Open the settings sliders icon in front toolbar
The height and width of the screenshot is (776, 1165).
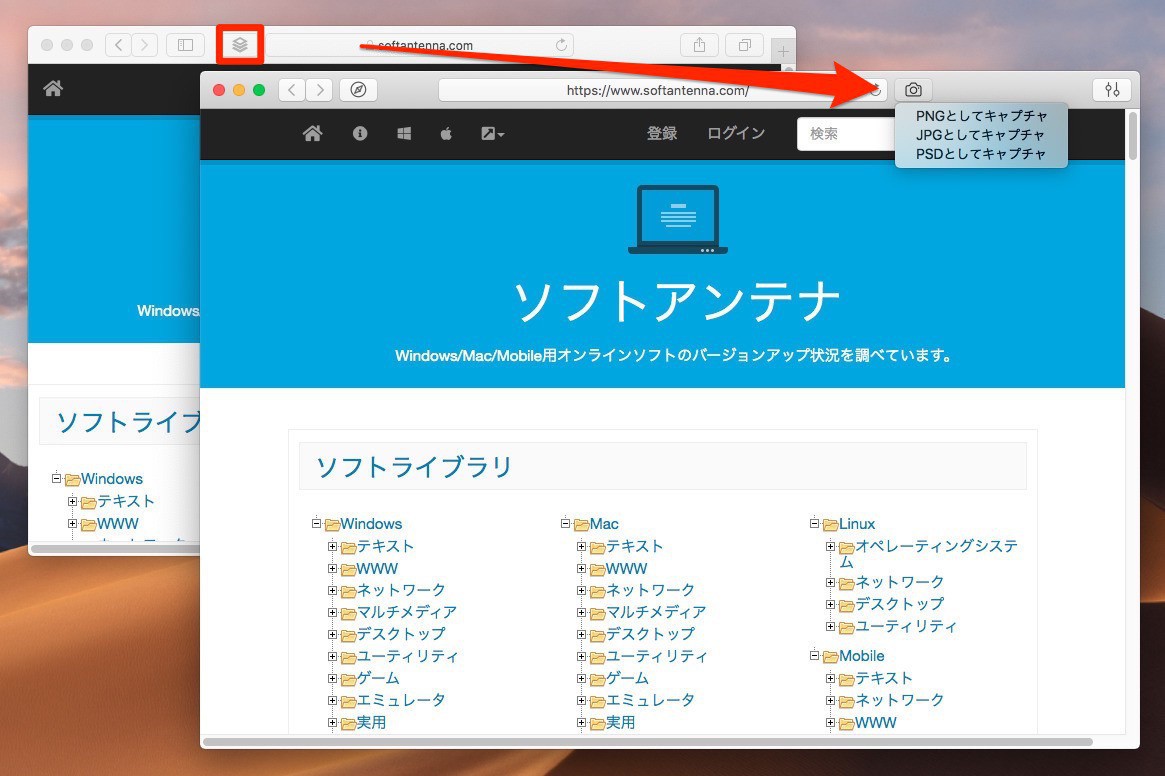coord(1112,90)
